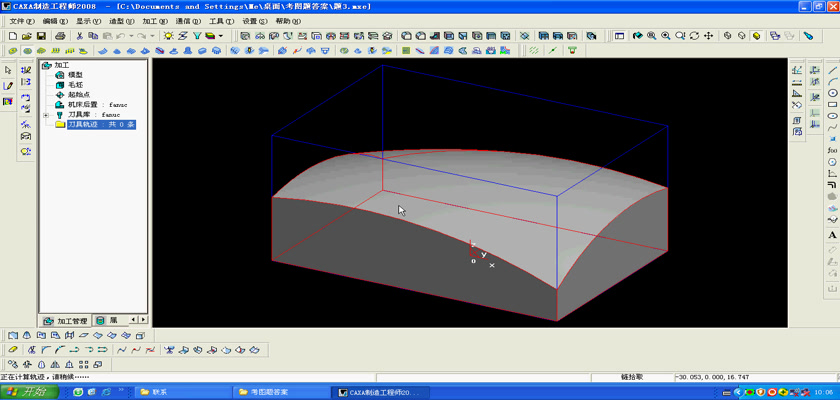
Task: Select the root 加工 tree node
Action: point(62,65)
